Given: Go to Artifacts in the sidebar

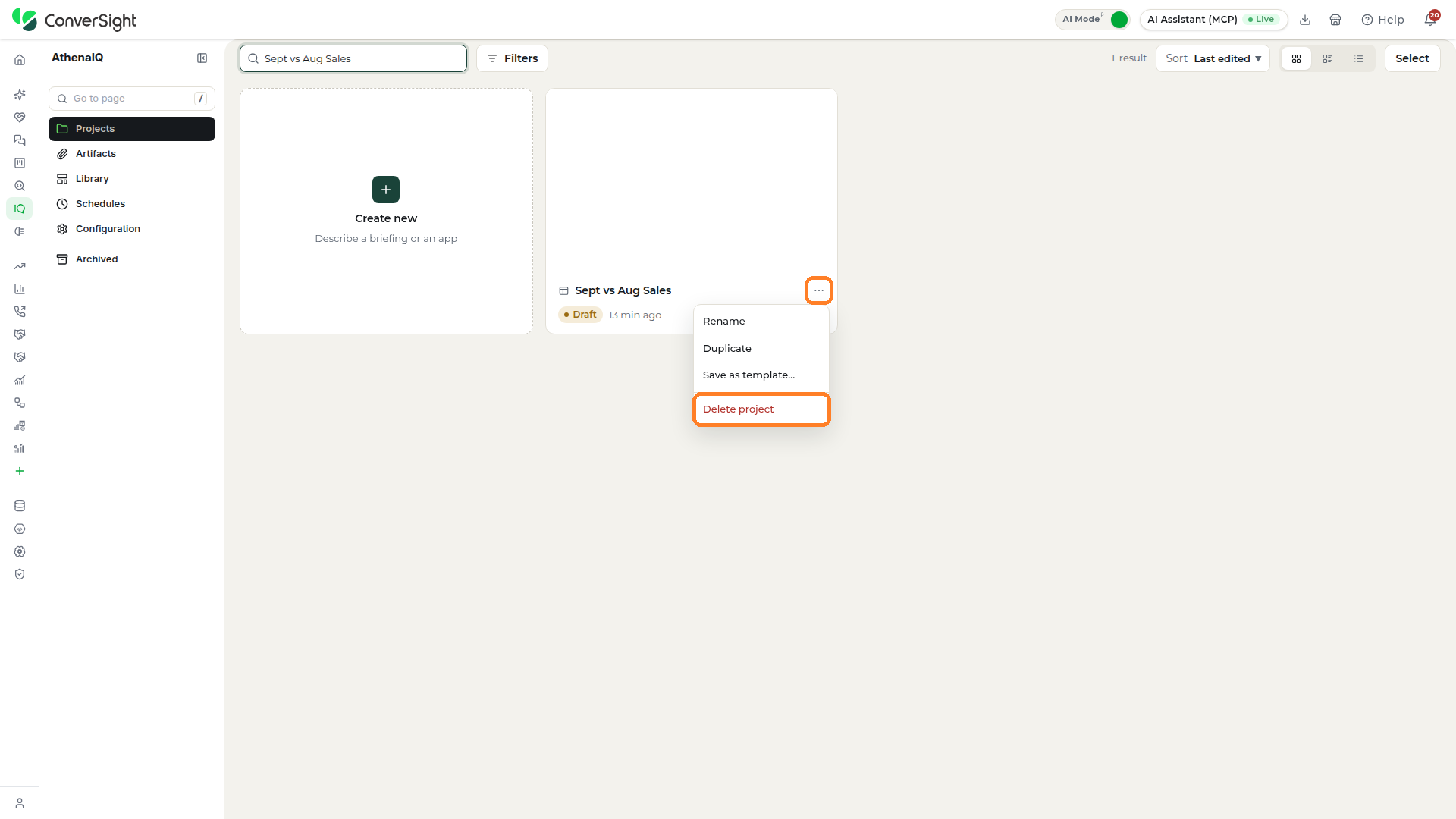Looking at the screenshot, I should point(132,154).
